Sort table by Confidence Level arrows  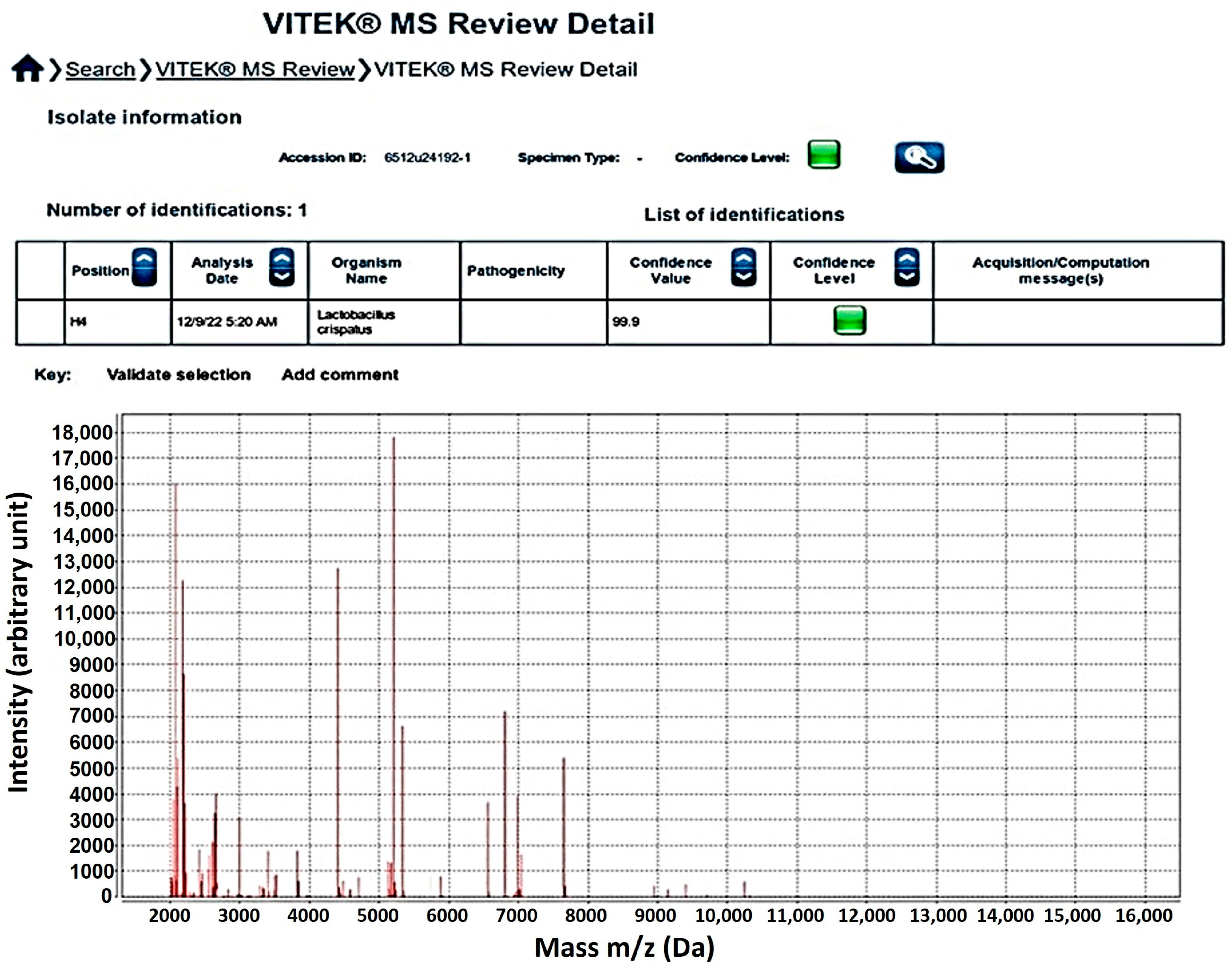click(x=907, y=268)
